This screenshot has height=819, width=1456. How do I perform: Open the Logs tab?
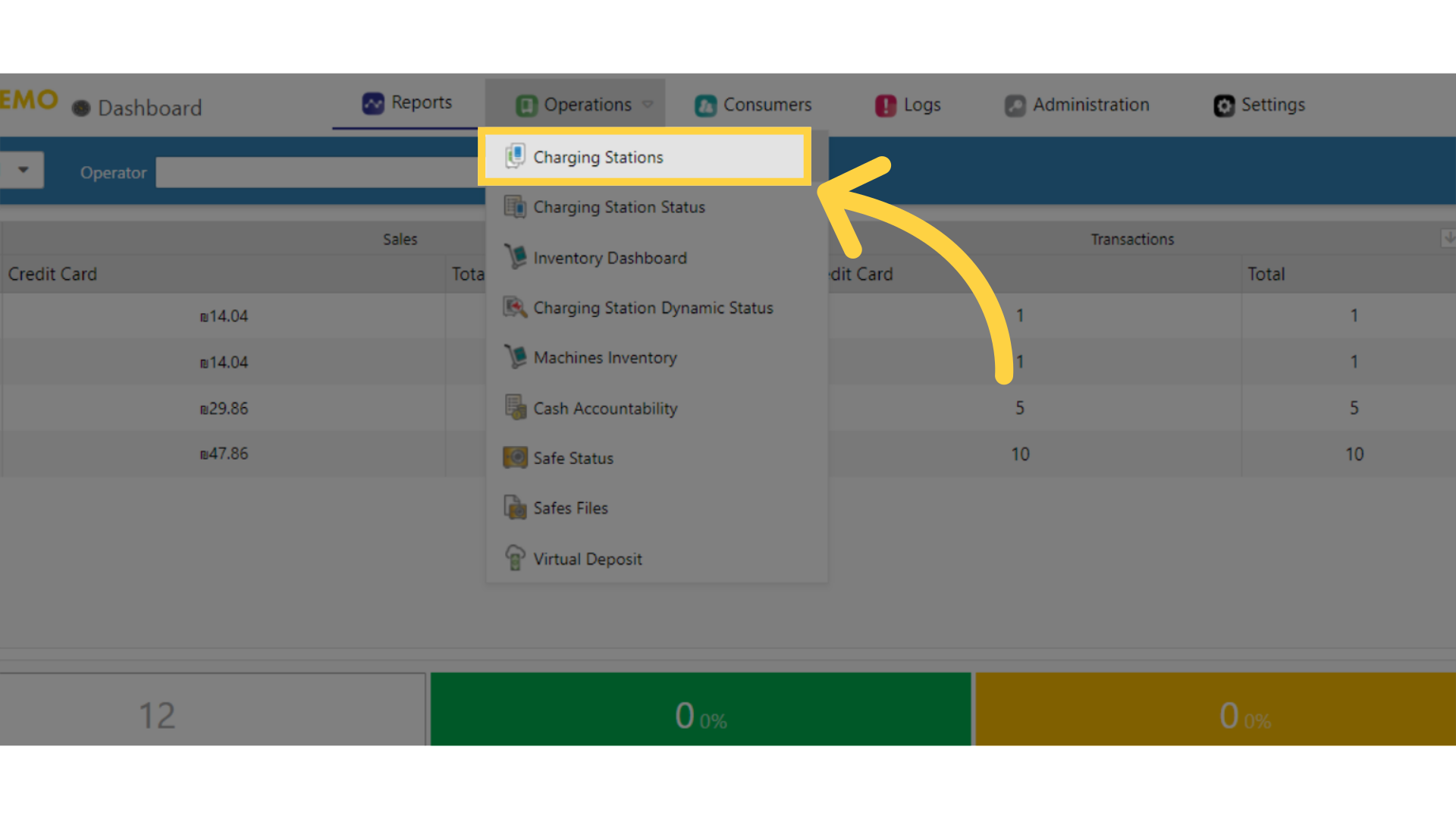pyautogui.click(x=908, y=105)
